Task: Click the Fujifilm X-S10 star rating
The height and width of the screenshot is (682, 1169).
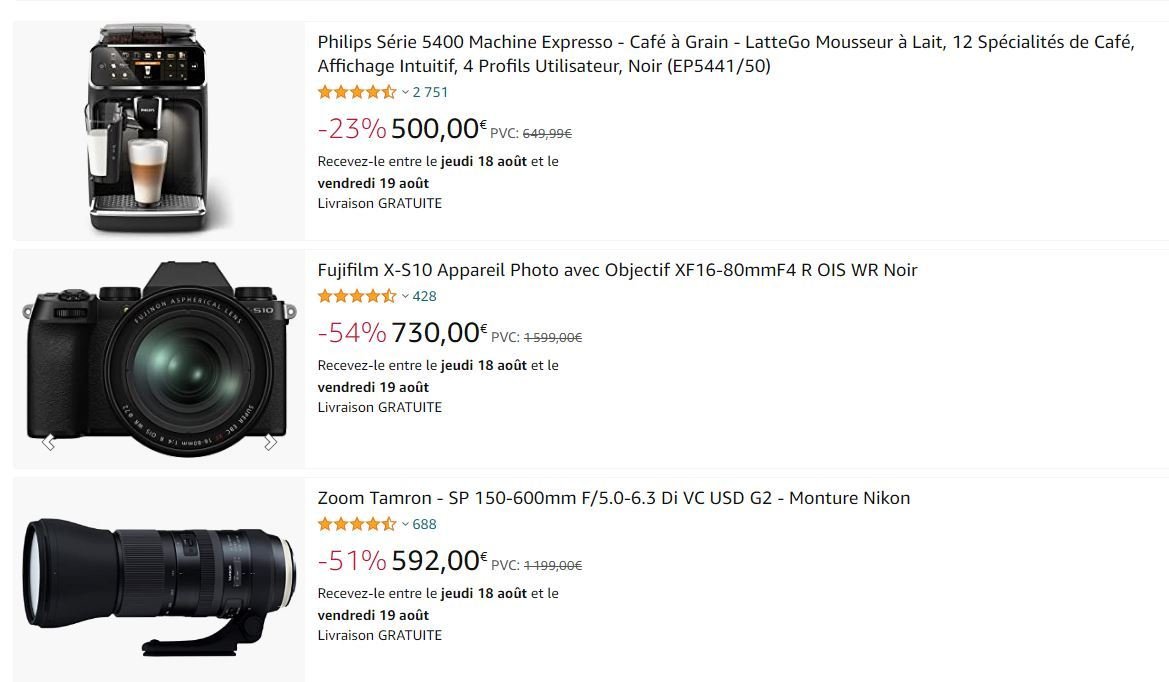Action: coord(357,296)
